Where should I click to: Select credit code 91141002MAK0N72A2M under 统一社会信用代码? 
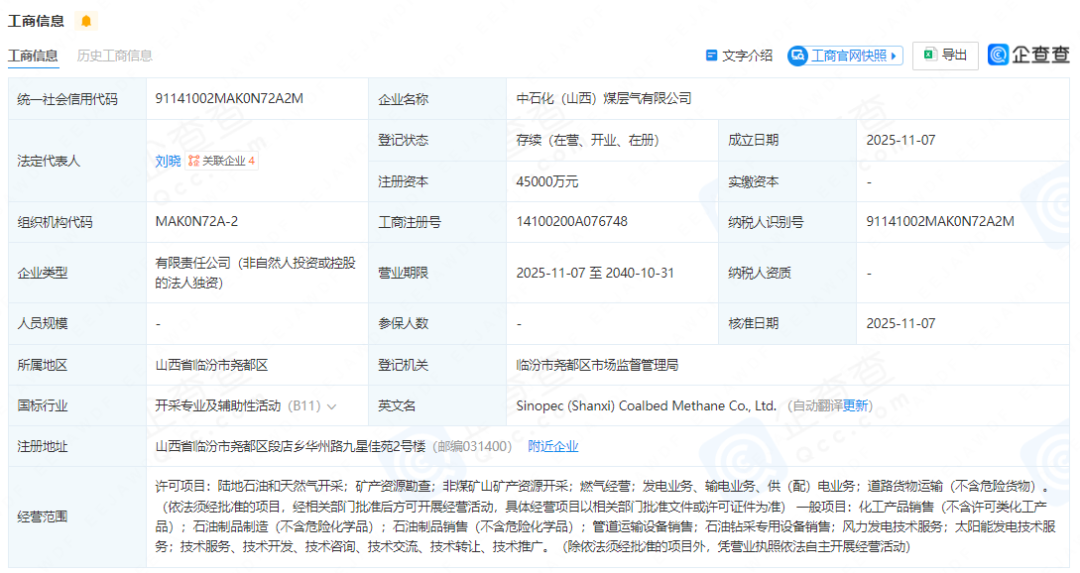pyautogui.click(x=229, y=98)
